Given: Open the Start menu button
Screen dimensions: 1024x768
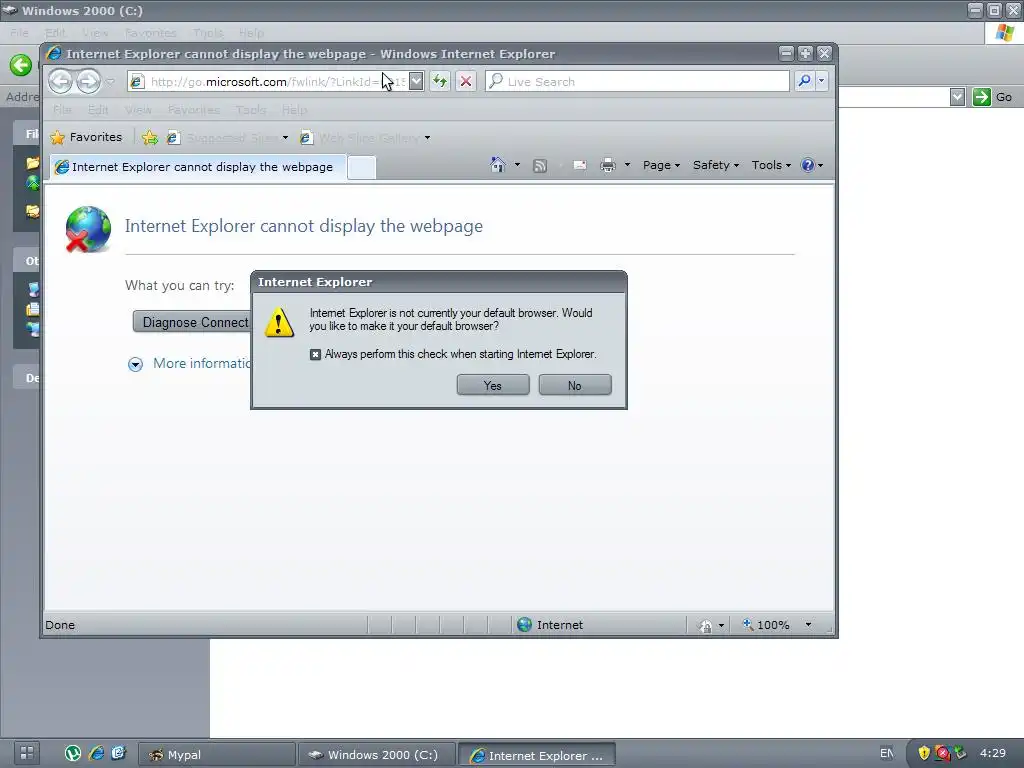Looking at the screenshot, I should 27,753.
